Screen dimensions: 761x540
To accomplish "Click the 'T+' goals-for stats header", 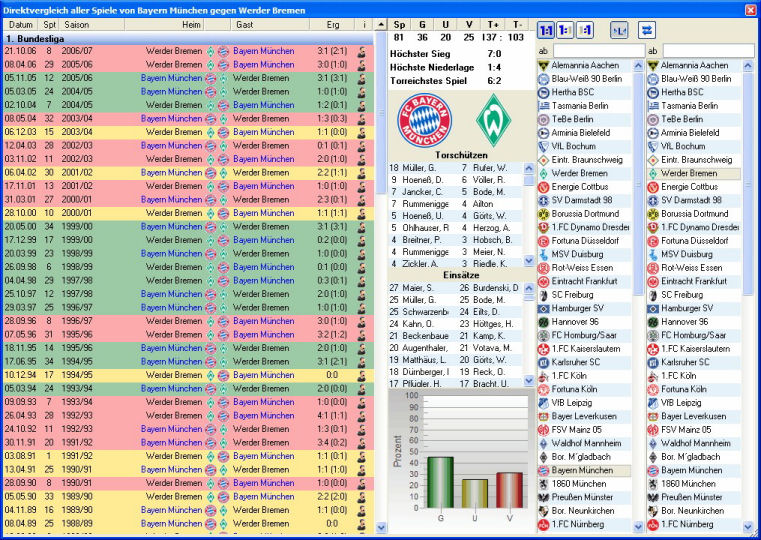I will 493,25.
